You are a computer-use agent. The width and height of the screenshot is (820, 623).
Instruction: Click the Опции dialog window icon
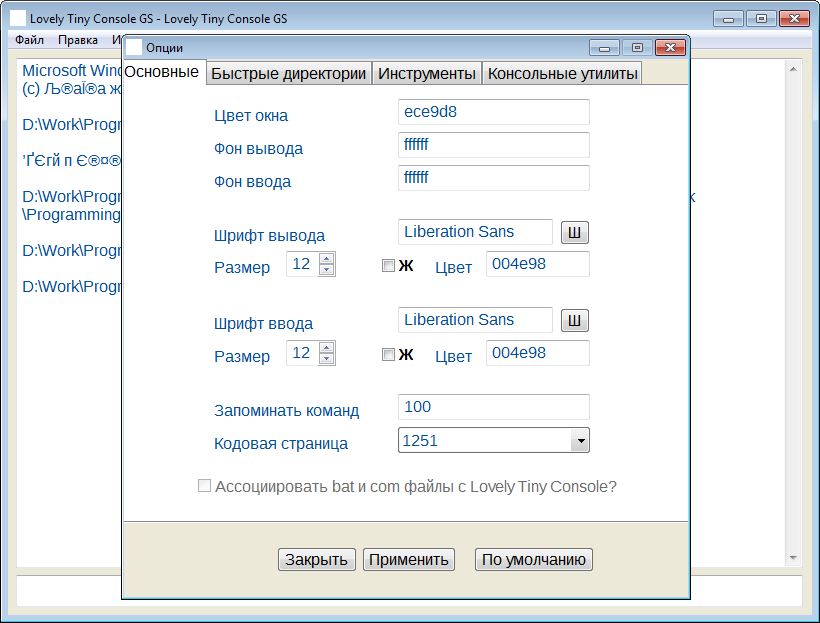pos(134,47)
